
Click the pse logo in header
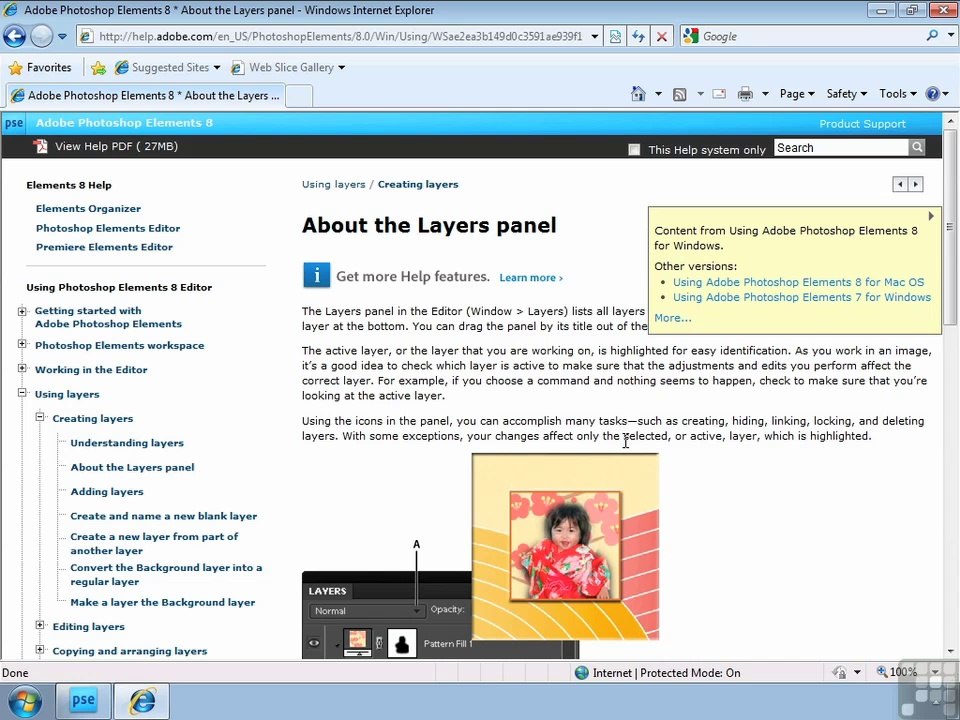(x=13, y=123)
